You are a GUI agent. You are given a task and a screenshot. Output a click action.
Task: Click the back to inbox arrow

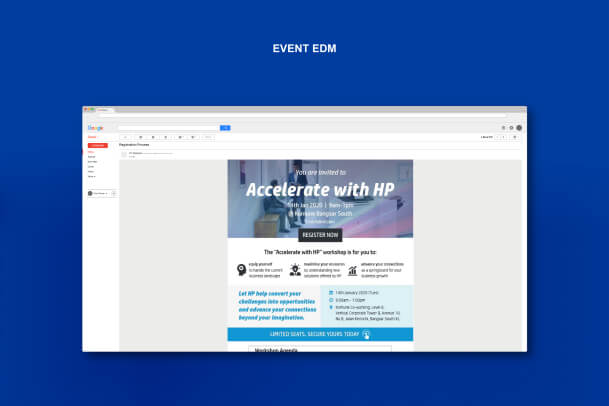tap(126, 136)
